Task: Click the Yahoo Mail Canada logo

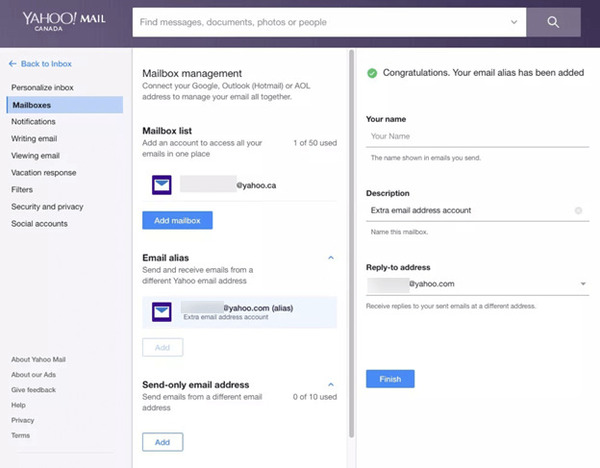Action: tap(64, 22)
